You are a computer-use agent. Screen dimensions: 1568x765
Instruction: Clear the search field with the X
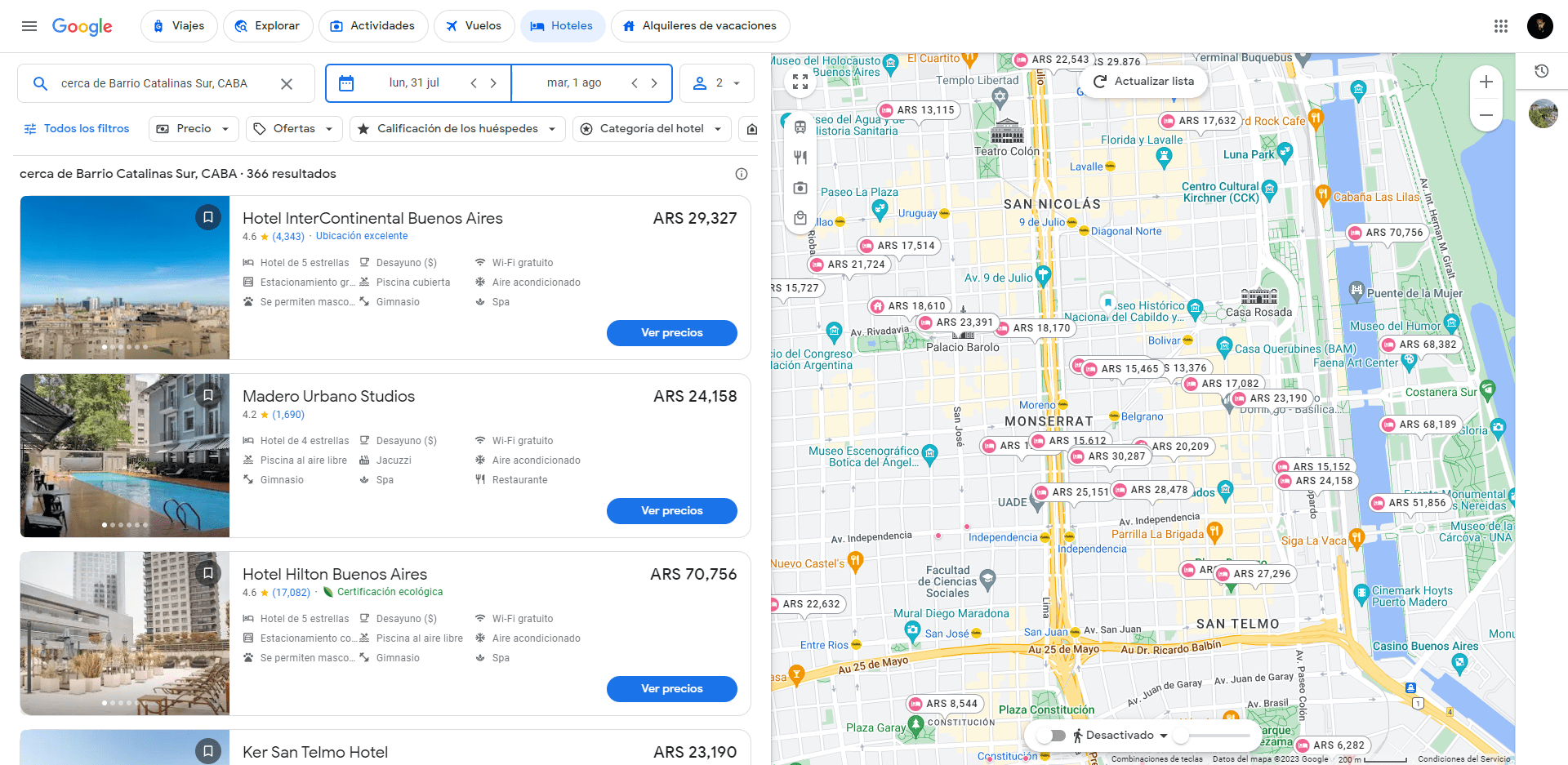point(287,82)
